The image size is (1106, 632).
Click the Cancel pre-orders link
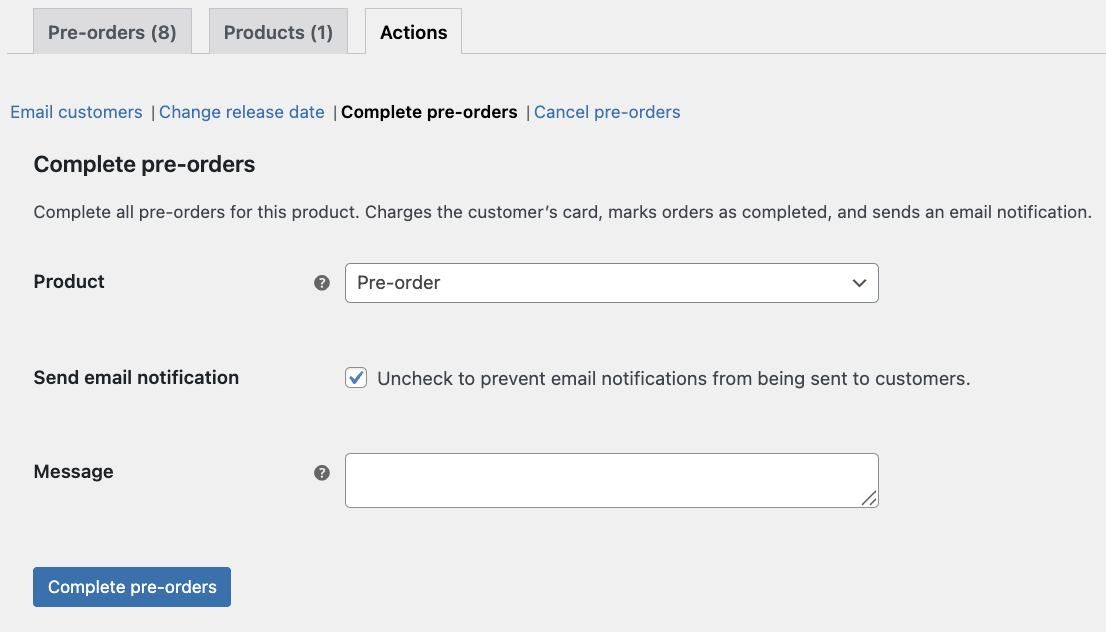(607, 112)
